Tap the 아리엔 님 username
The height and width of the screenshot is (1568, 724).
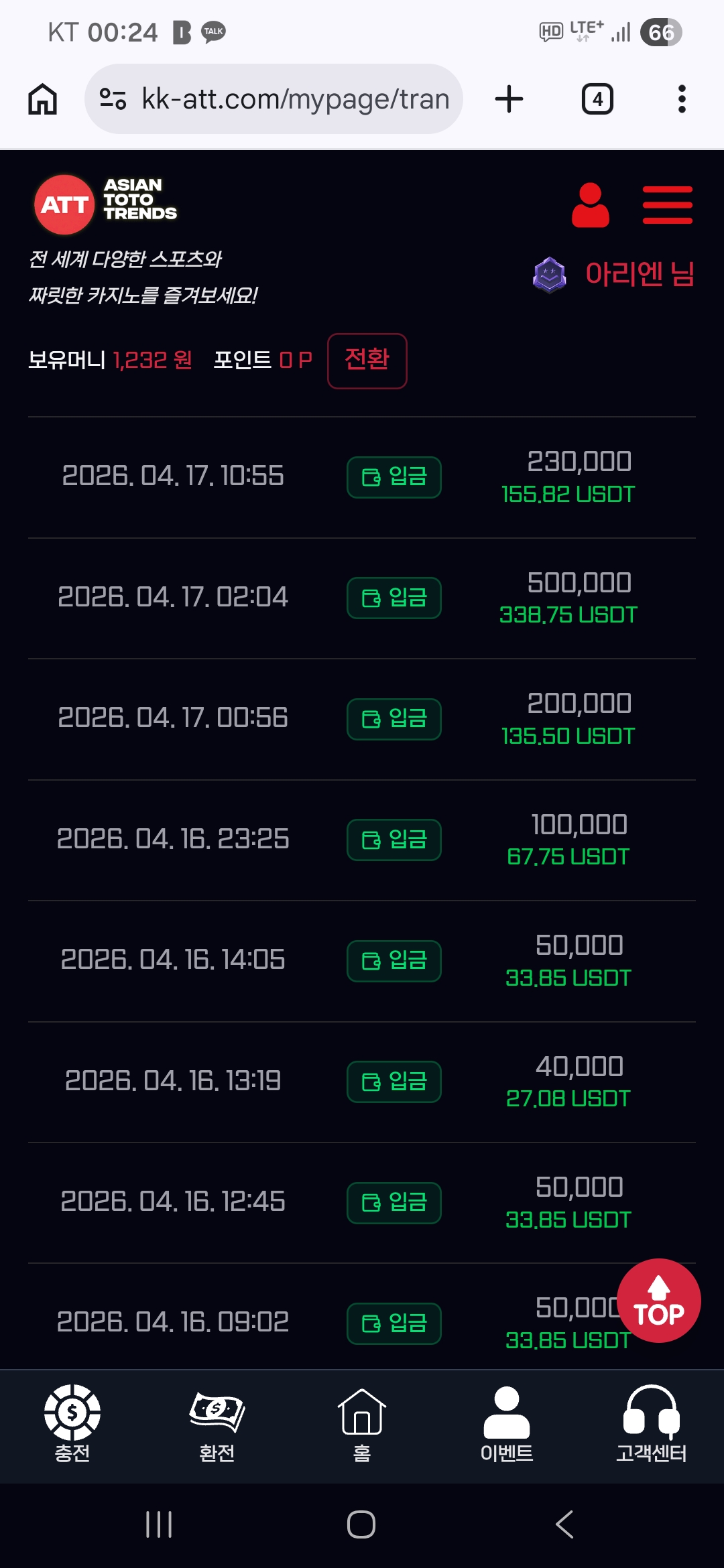coord(640,274)
